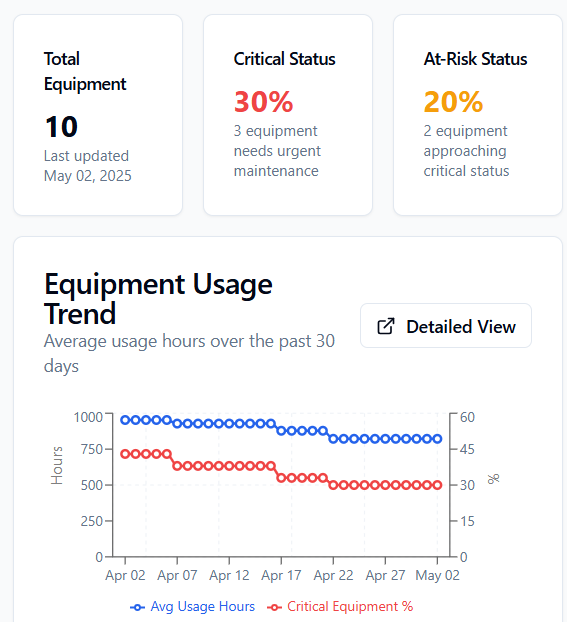Click the At-Risk Status card title
This screenshot has height=622, width=567.
pos(475,59)
